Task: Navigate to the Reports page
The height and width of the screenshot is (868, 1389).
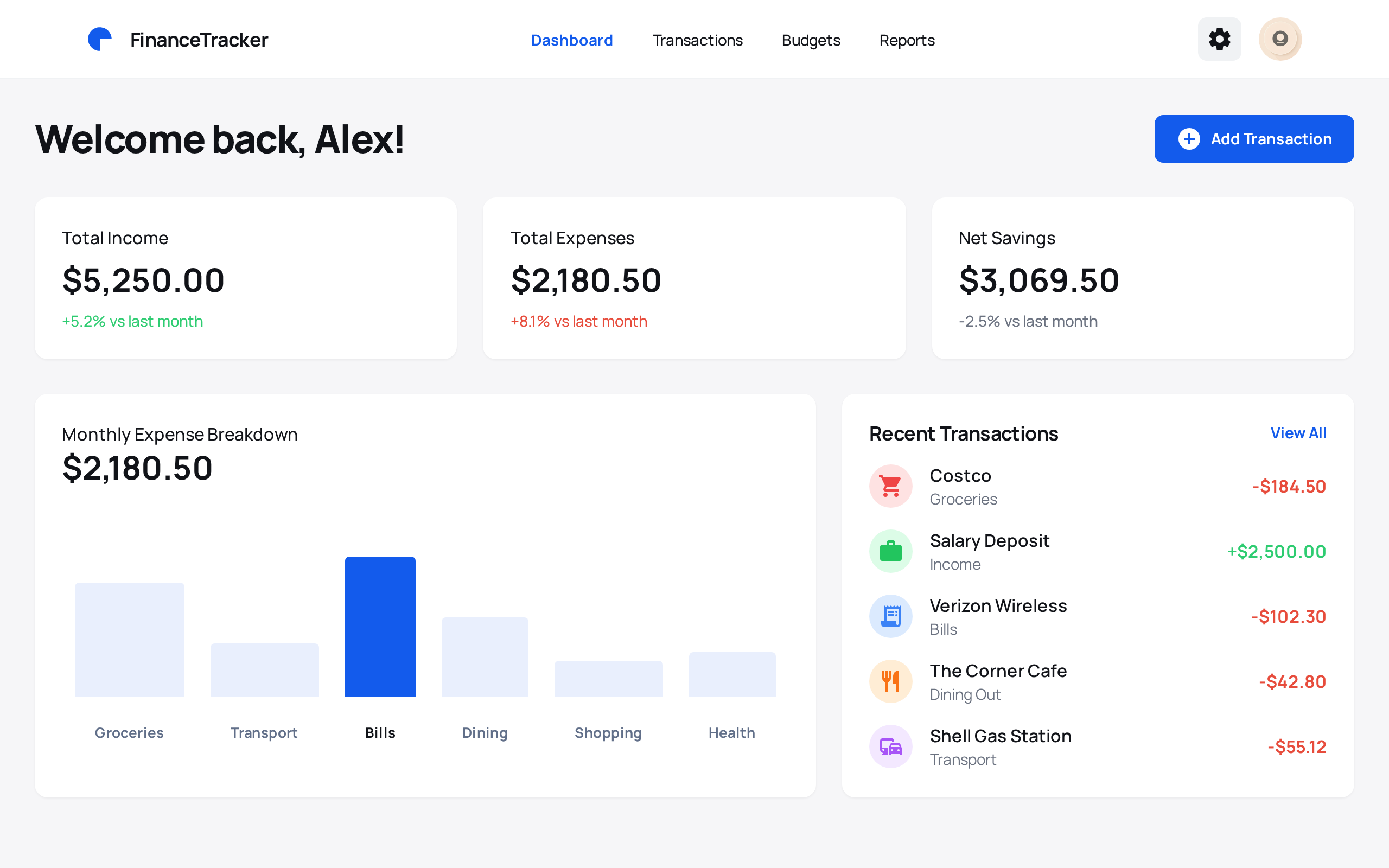Action: pos(906,40)
